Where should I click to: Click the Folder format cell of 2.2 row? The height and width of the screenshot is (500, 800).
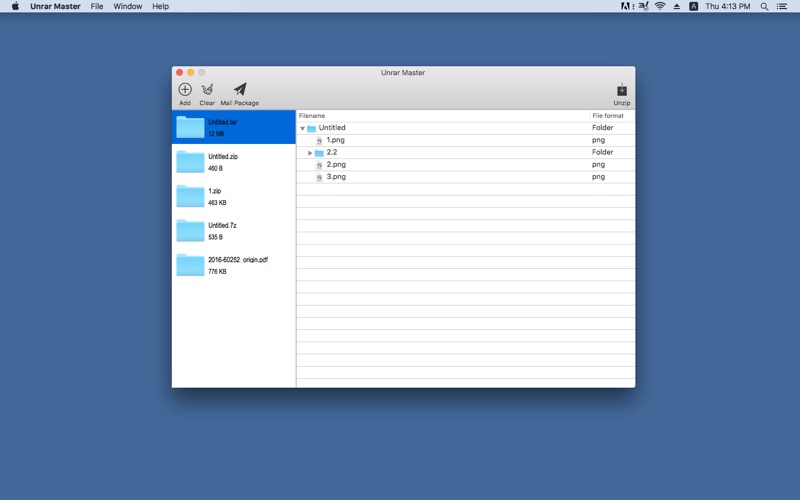click(603, 152)
